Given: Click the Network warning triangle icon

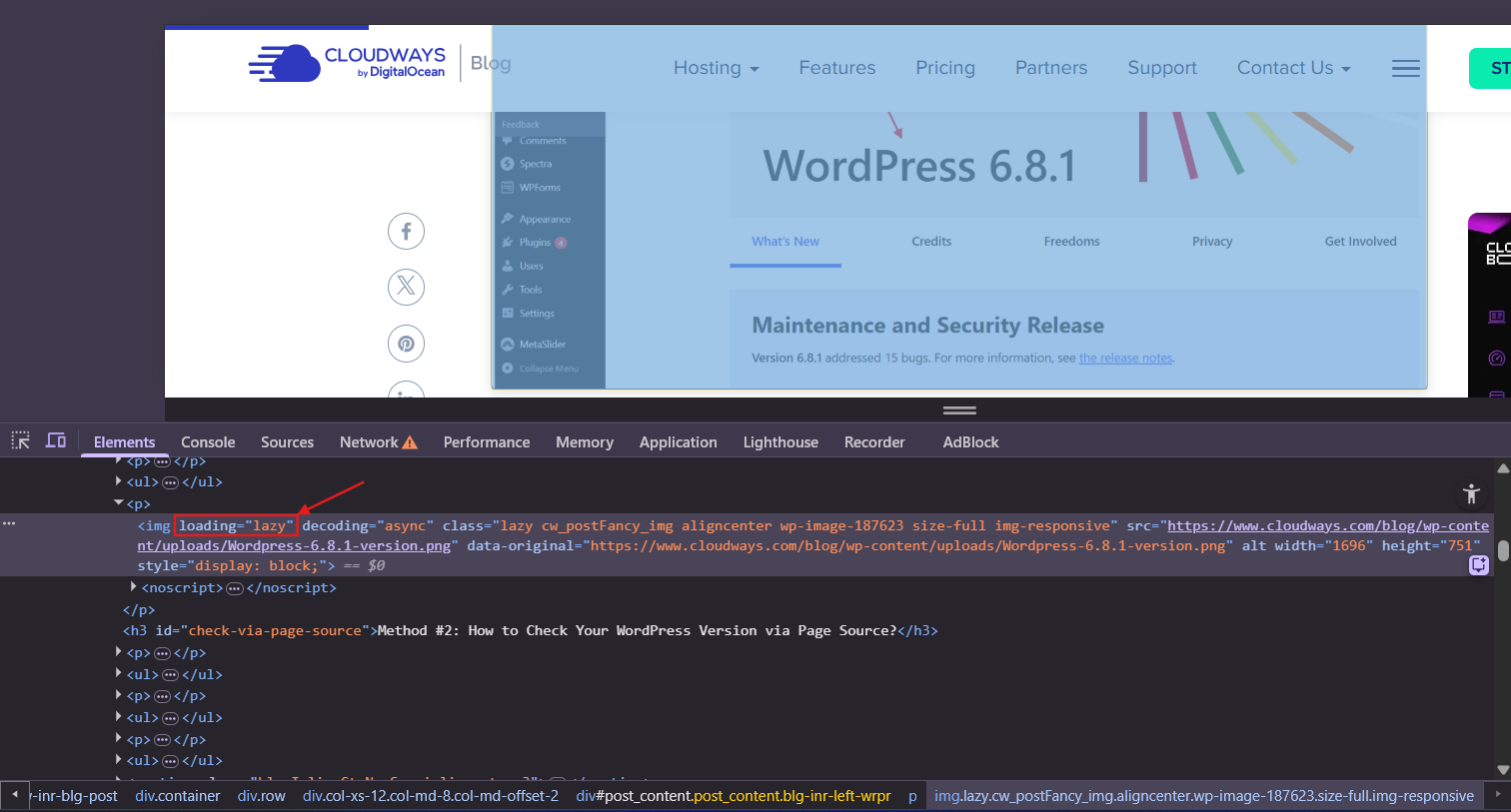Looking at the screenshot, I should pos(410,442).
